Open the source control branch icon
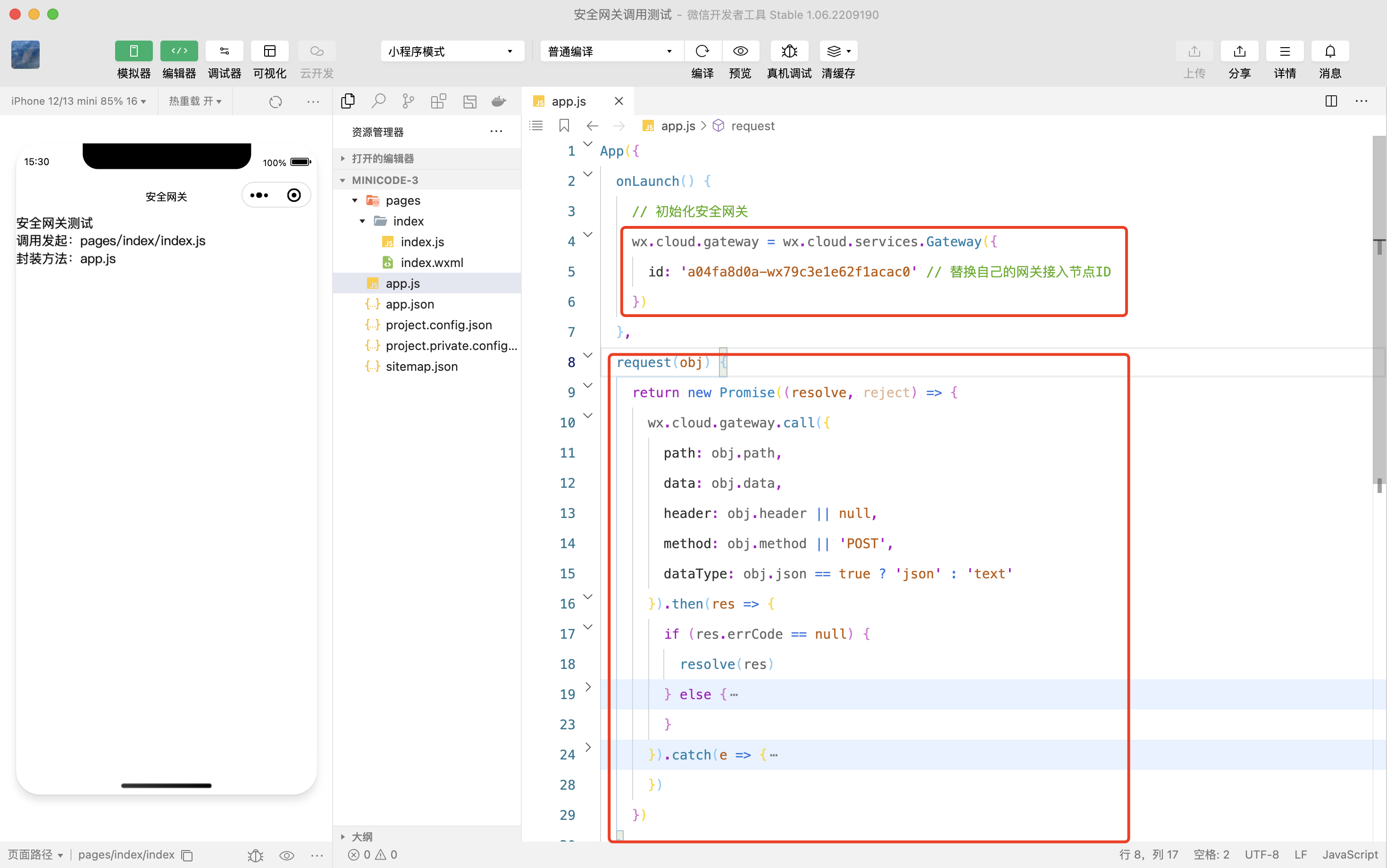This screenshot has width=1387, height=868. point(408,101)
